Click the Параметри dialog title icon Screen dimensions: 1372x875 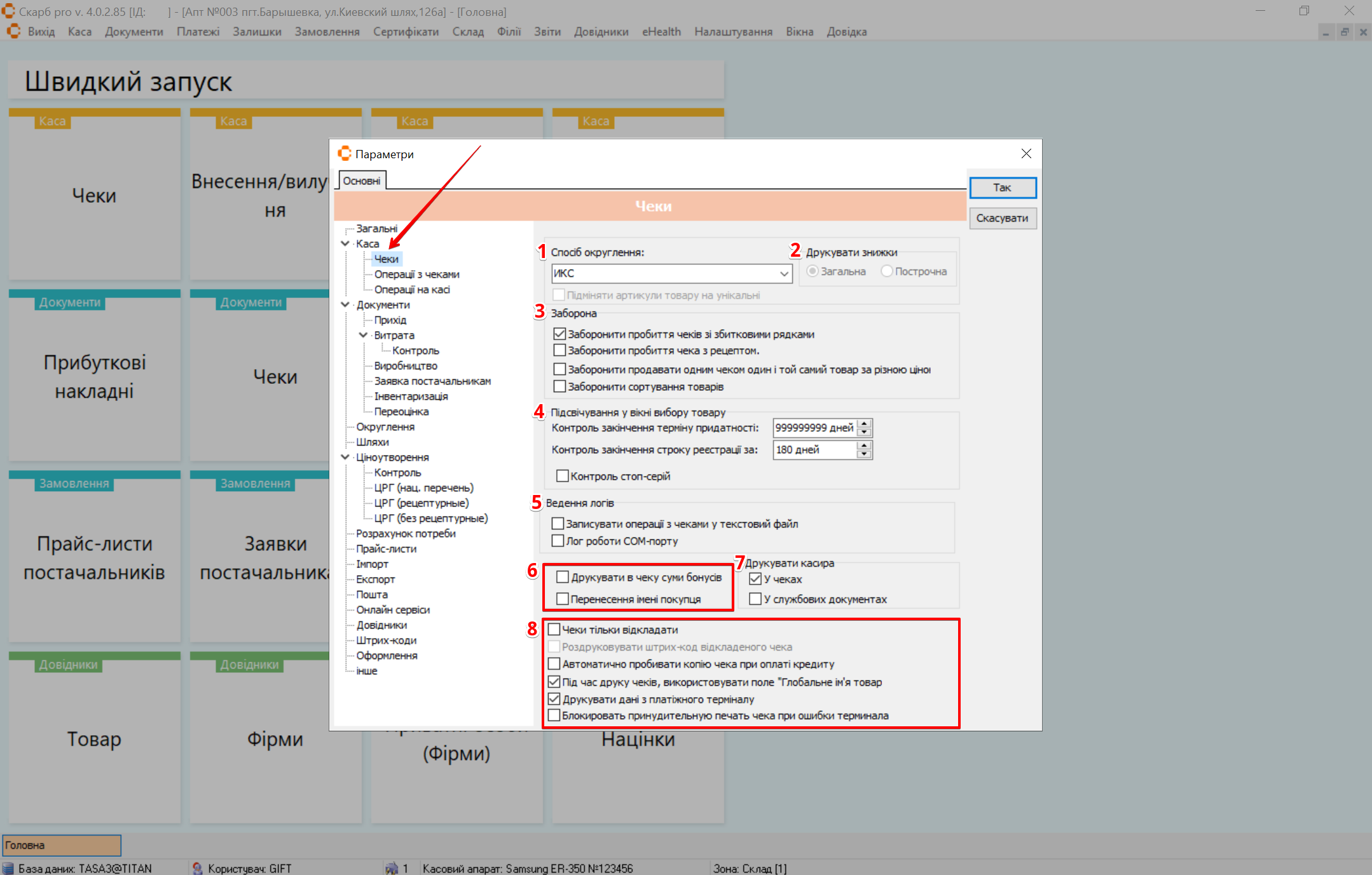click(345, 154)
